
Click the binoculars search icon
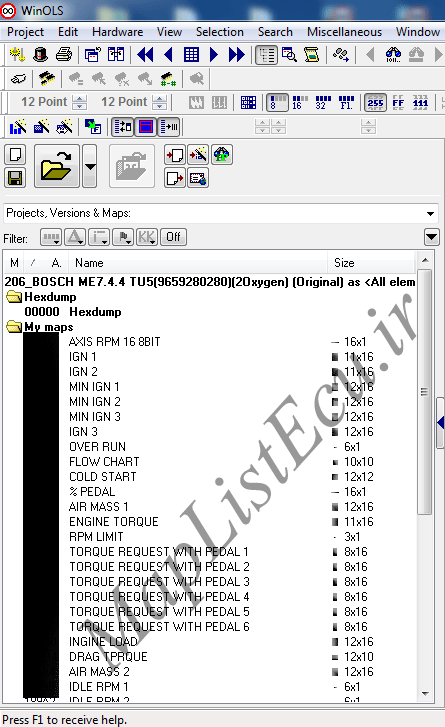393,55
